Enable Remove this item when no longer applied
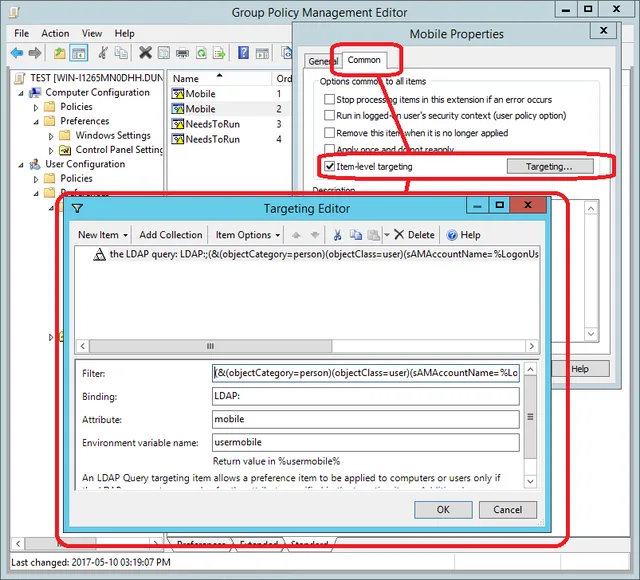Screen dimensions: 640x580 pos(329,133)
